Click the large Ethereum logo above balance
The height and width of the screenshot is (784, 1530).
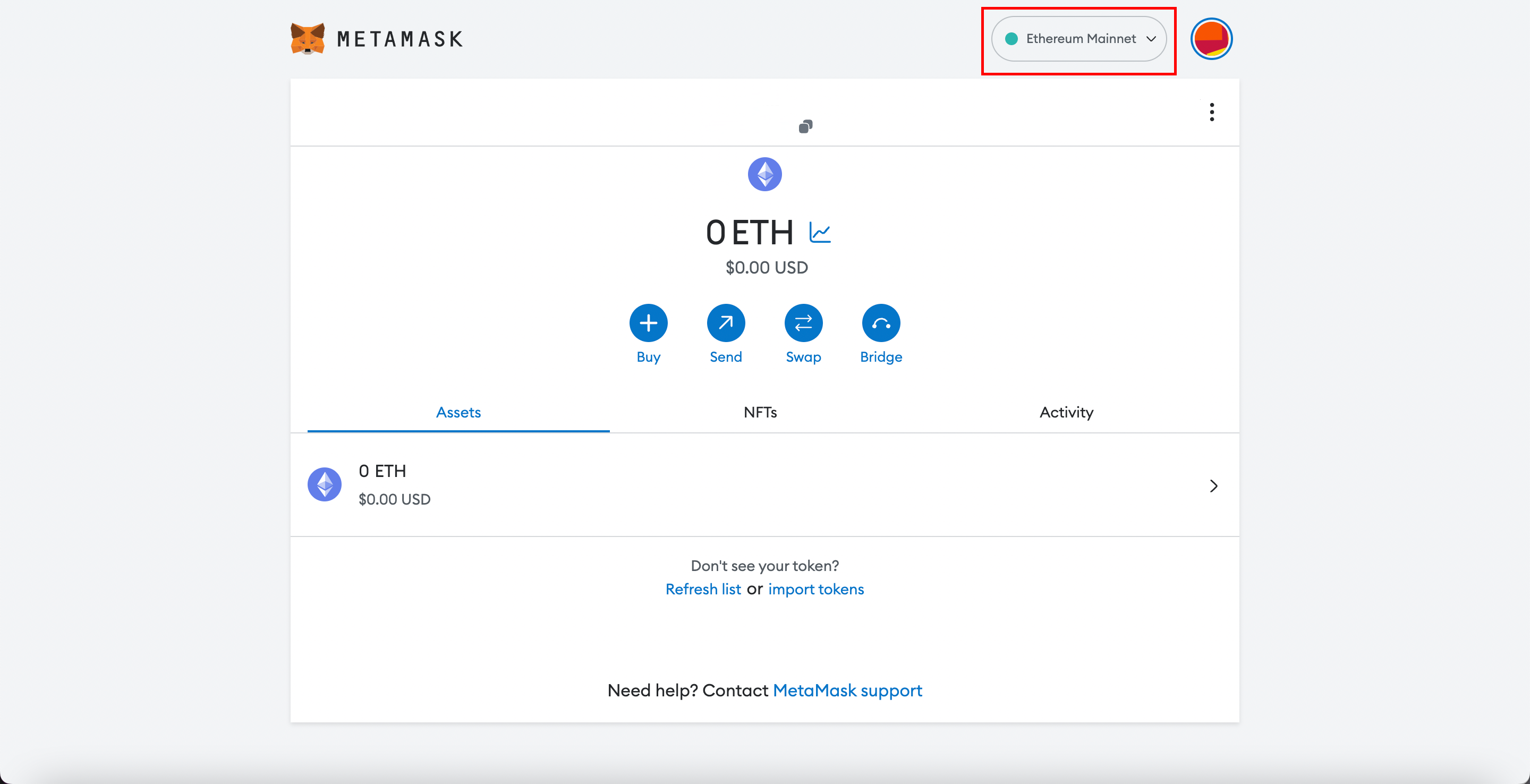click(764, 174)
